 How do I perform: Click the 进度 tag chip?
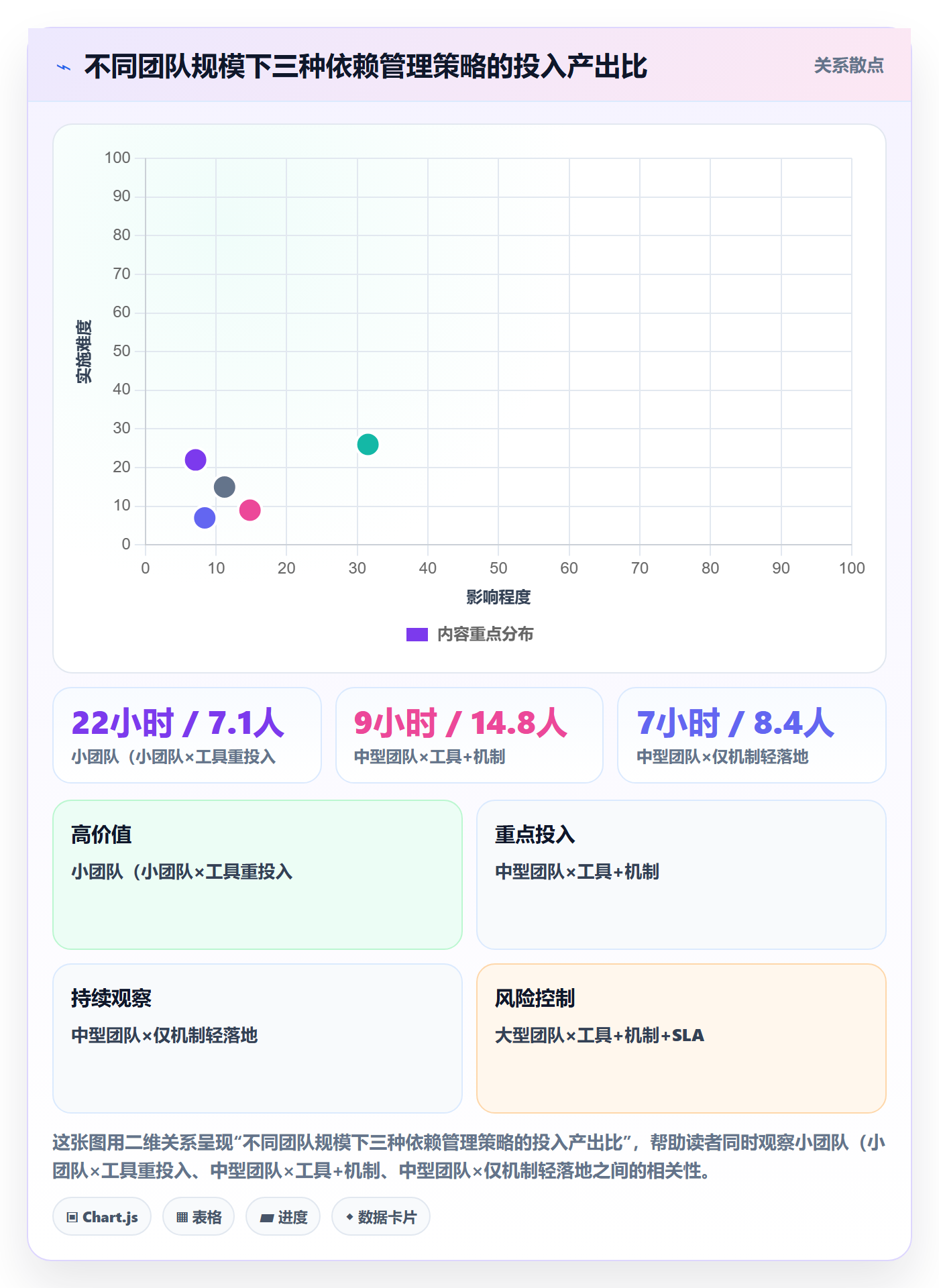(283, 1217)
